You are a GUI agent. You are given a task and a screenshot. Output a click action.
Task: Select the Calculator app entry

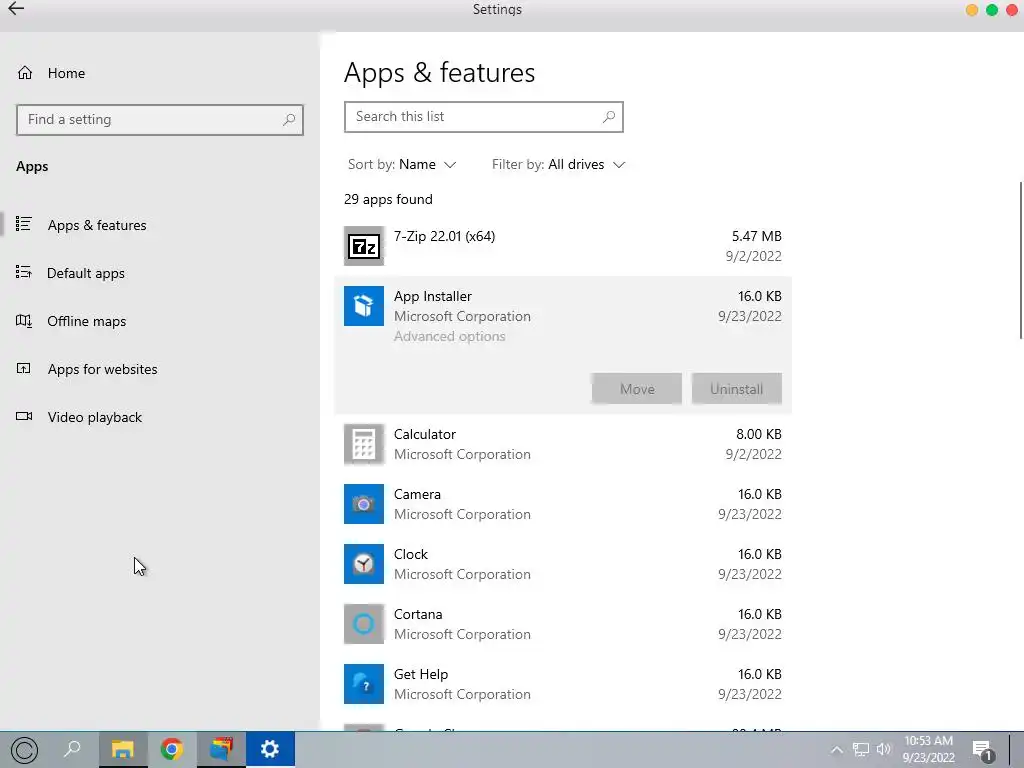(562, 444)
